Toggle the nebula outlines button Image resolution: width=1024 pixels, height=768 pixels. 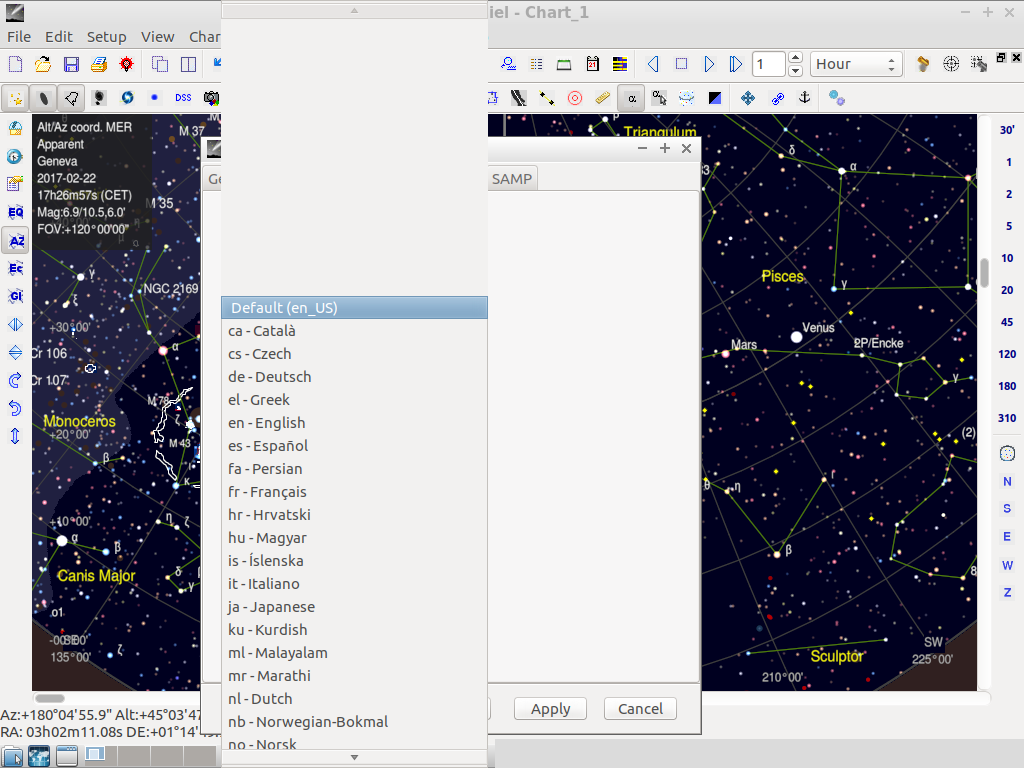tap(71, 98)
